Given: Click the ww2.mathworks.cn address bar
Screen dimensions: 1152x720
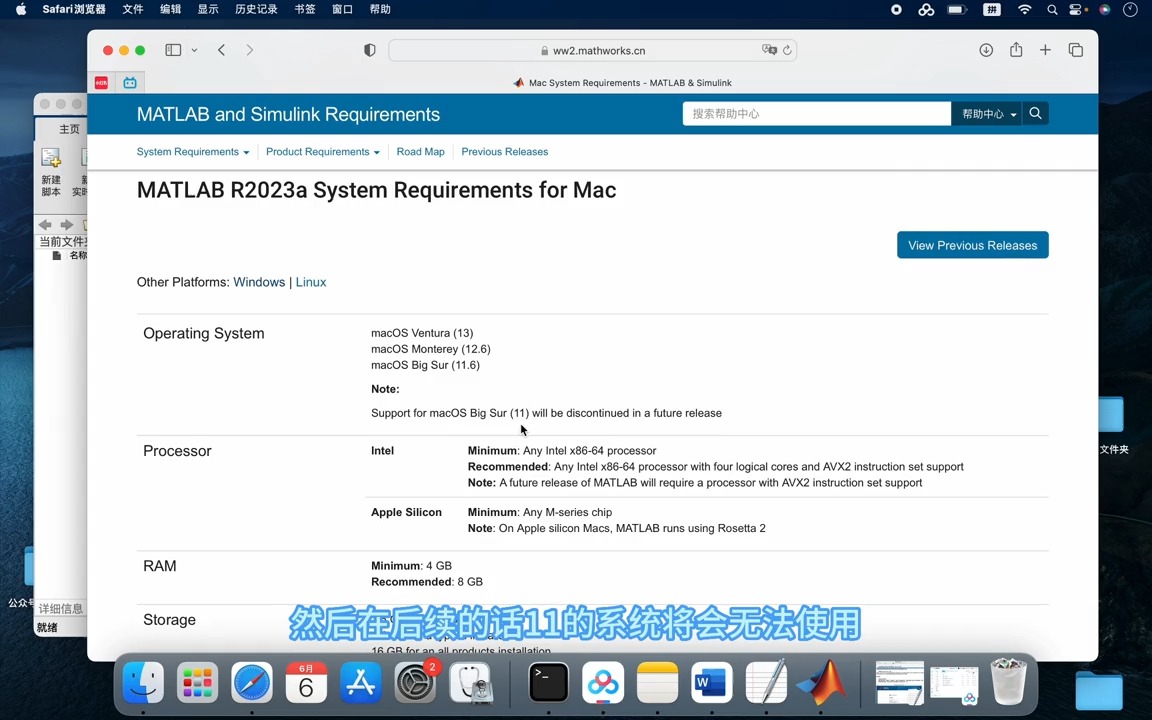Looking at the screenshot, I should [592, 51].
